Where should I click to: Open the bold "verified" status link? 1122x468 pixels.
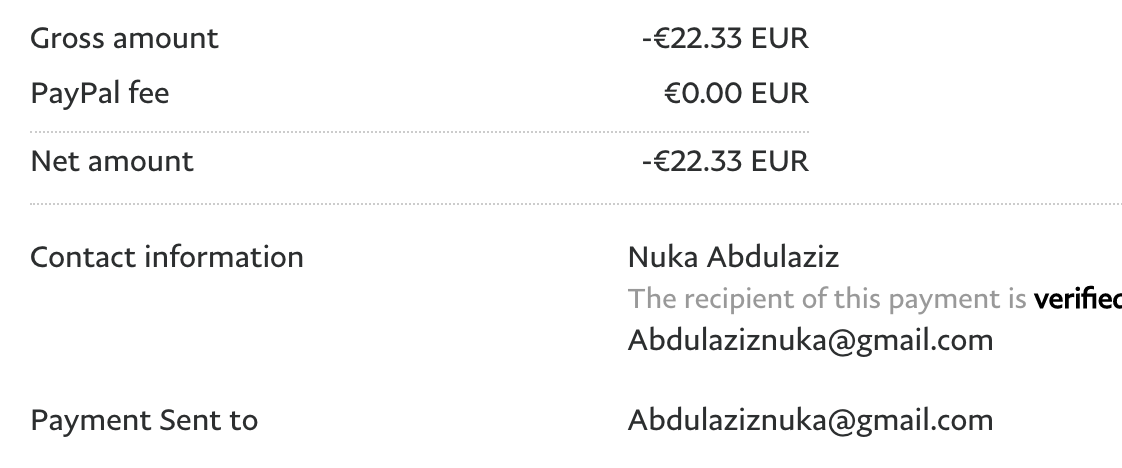click(x=1077, y=298)
